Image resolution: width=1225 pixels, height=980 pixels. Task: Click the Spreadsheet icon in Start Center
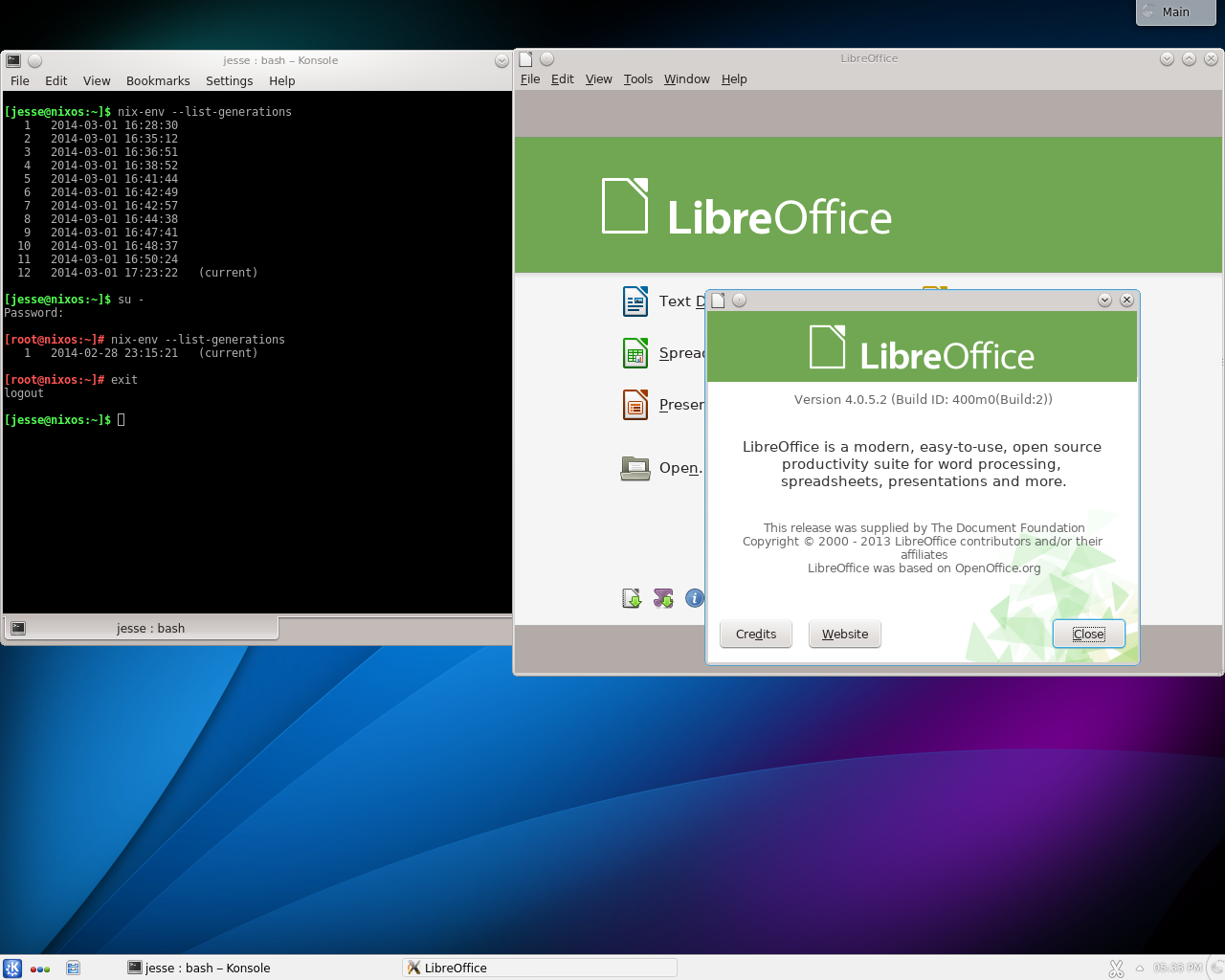pos(635,353)
